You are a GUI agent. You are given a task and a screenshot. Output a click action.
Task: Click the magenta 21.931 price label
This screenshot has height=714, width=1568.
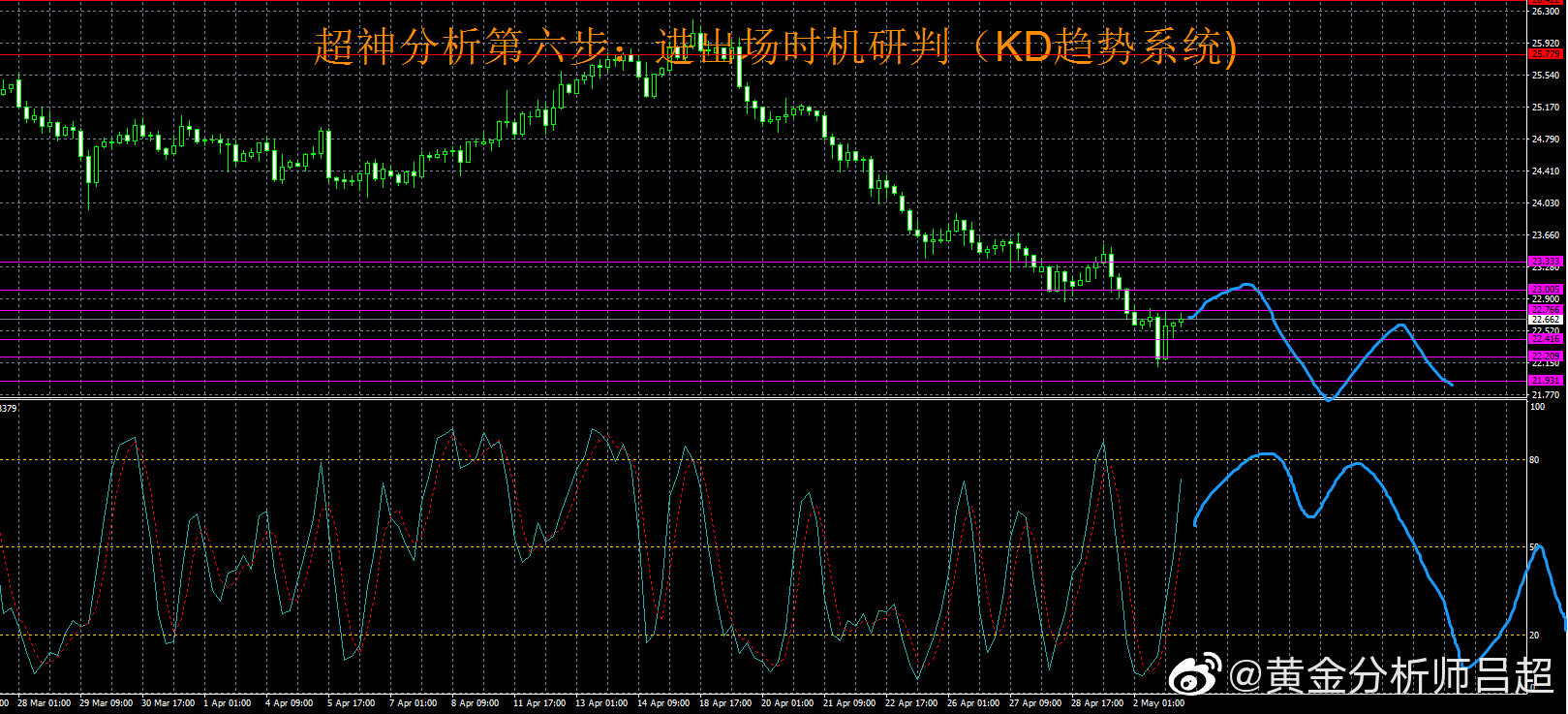click(1545, 381)
